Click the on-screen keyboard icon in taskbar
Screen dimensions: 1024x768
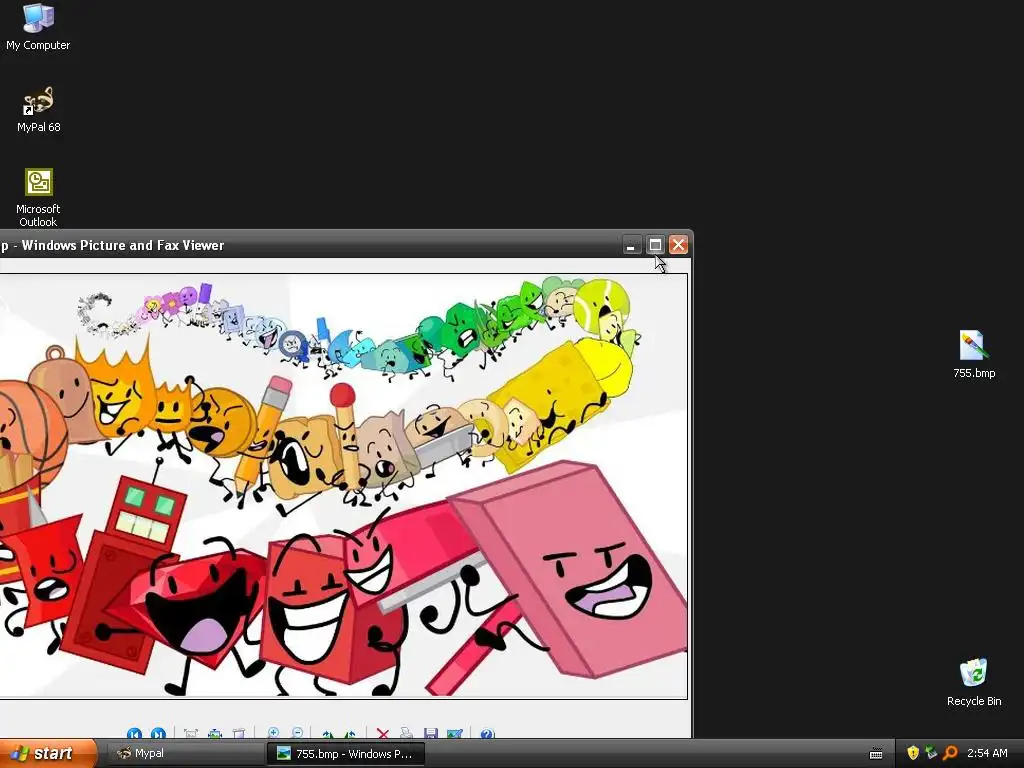click(876, 754)
